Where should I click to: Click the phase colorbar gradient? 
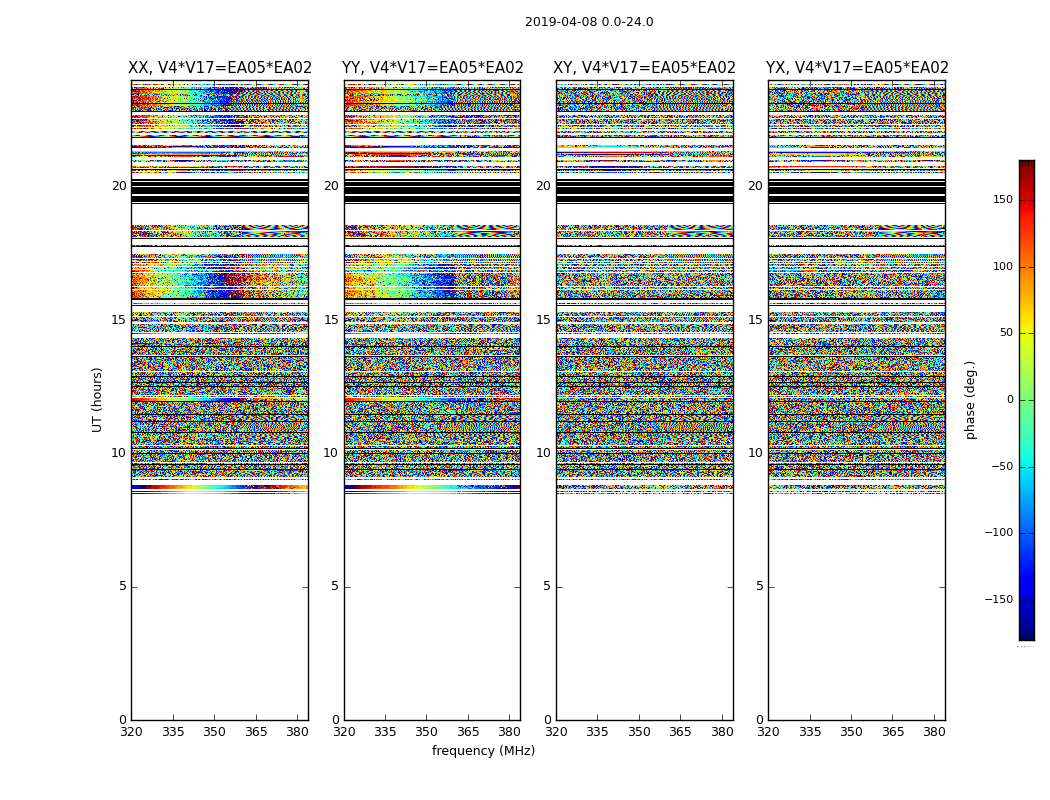click(1027, 400)
